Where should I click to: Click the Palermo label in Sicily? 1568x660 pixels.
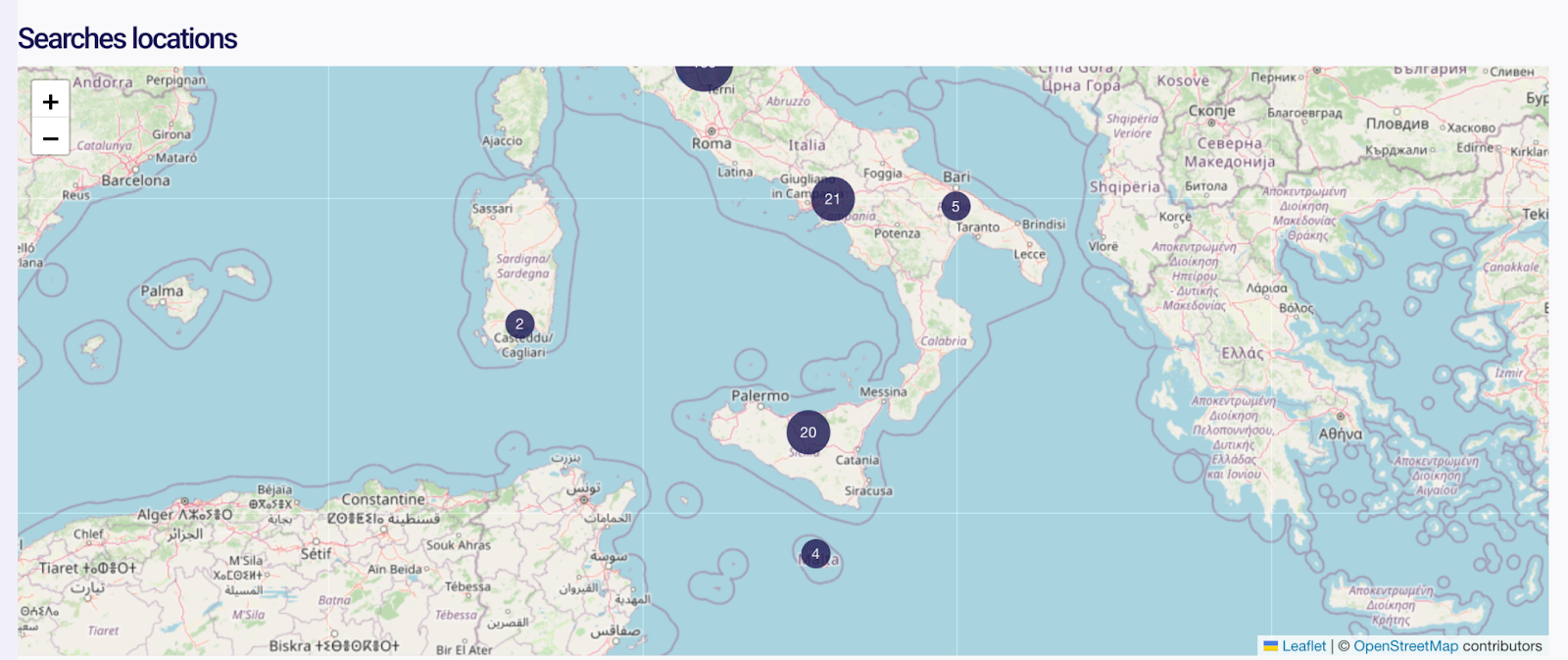coord(759,395)
